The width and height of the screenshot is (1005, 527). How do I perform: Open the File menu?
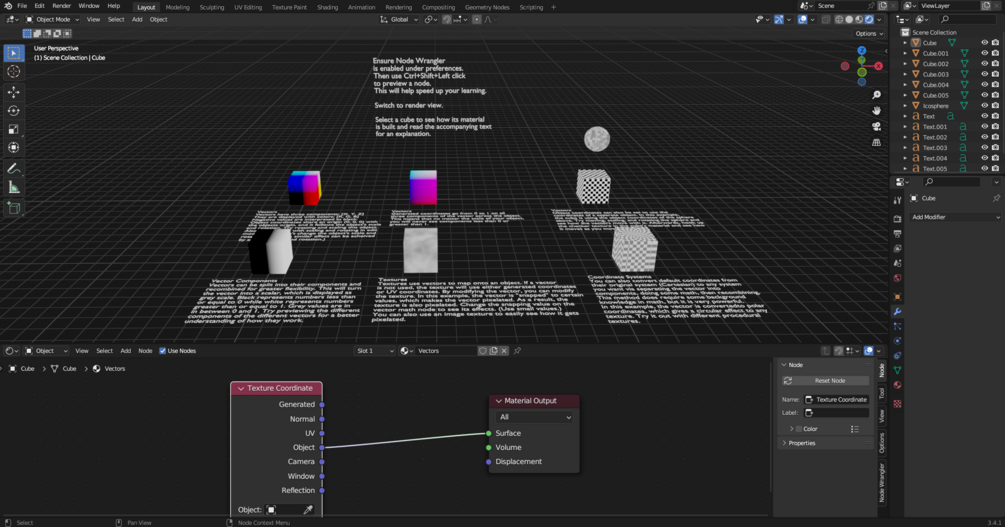tap(22, 6)
